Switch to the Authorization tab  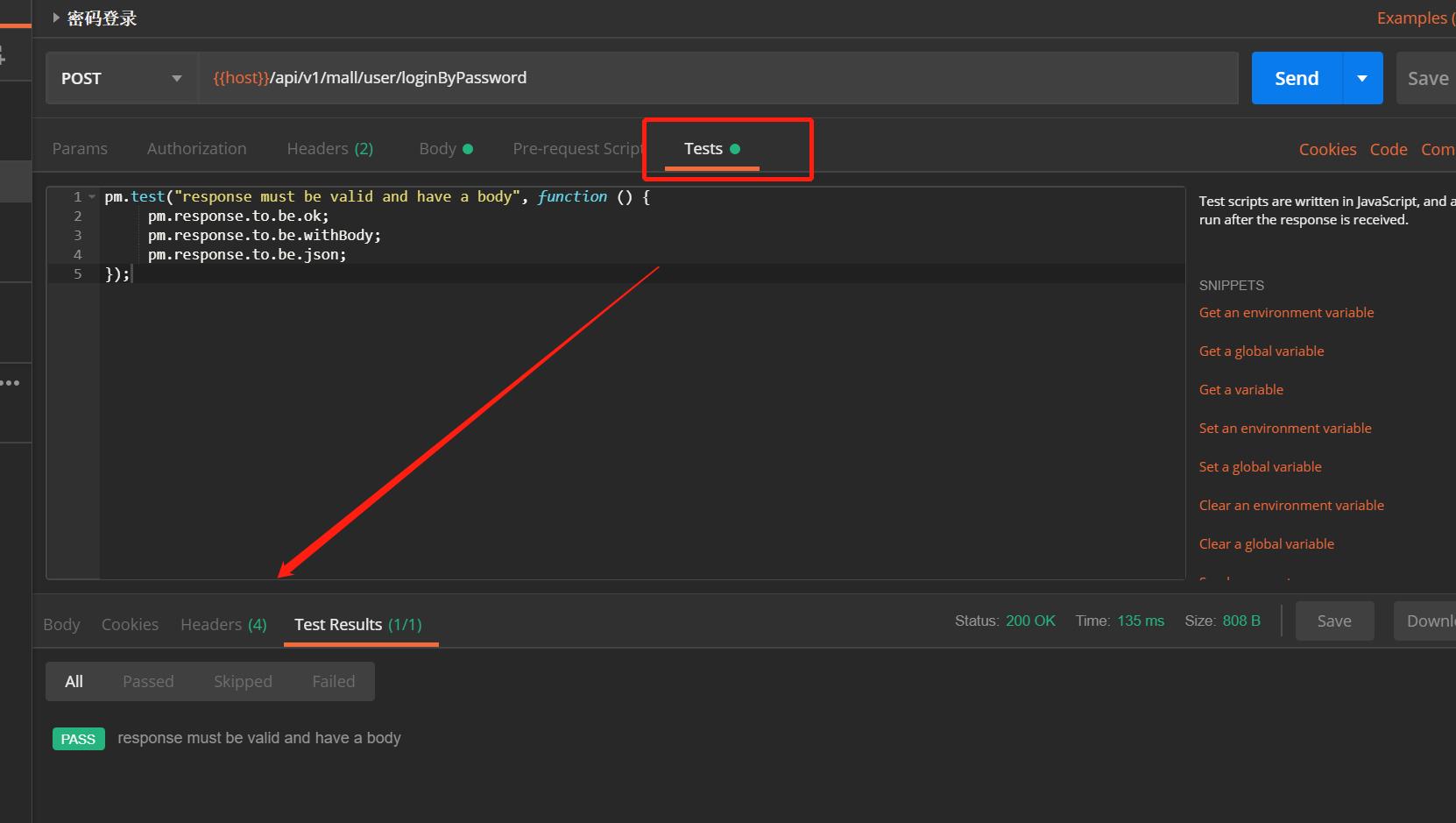196,148
